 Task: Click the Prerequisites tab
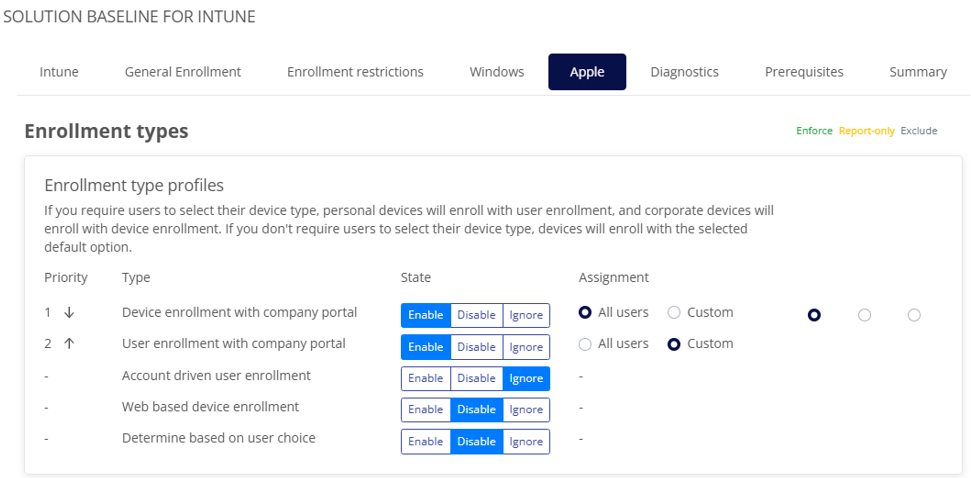coord(804,72)
